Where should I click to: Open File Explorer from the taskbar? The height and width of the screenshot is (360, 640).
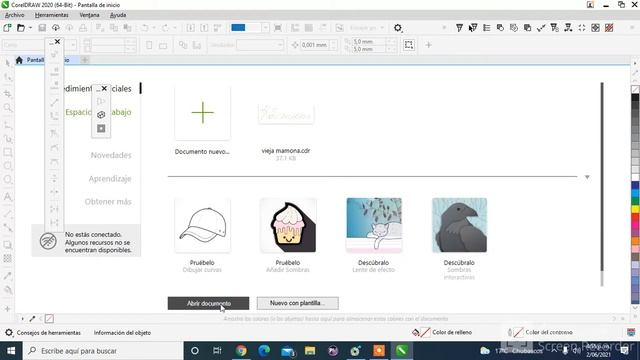click(310, 351)
